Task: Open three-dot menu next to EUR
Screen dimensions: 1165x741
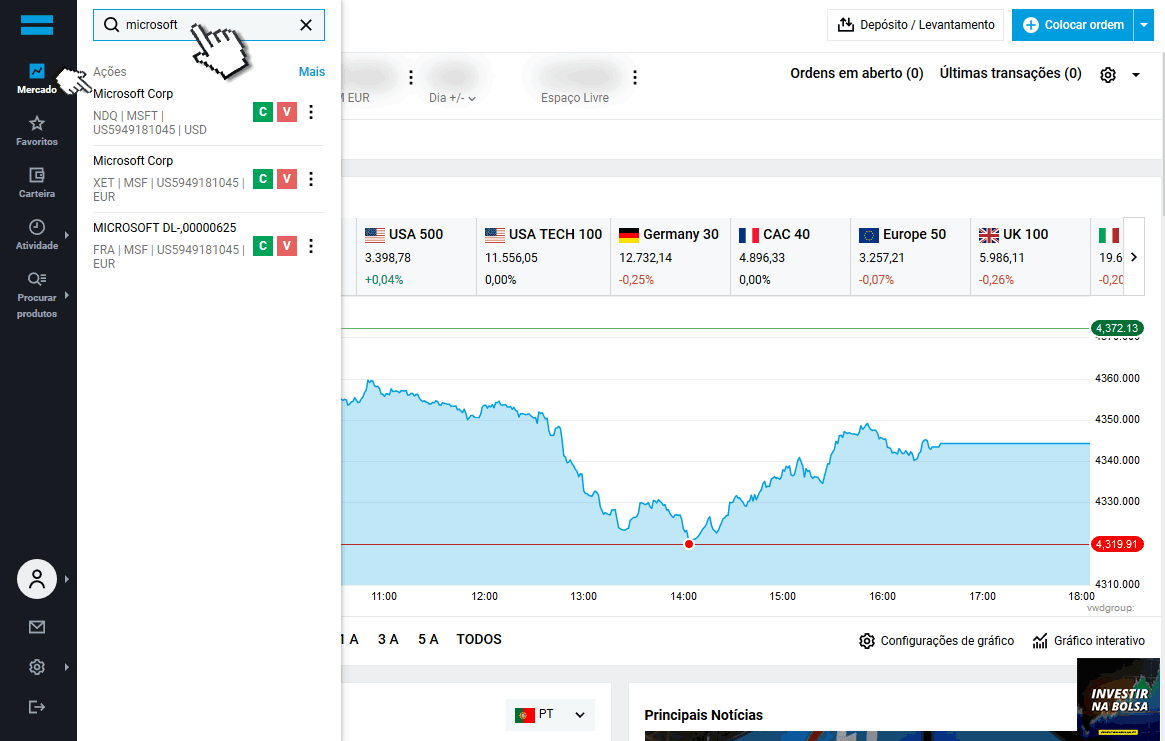Action: coord(411,77)
